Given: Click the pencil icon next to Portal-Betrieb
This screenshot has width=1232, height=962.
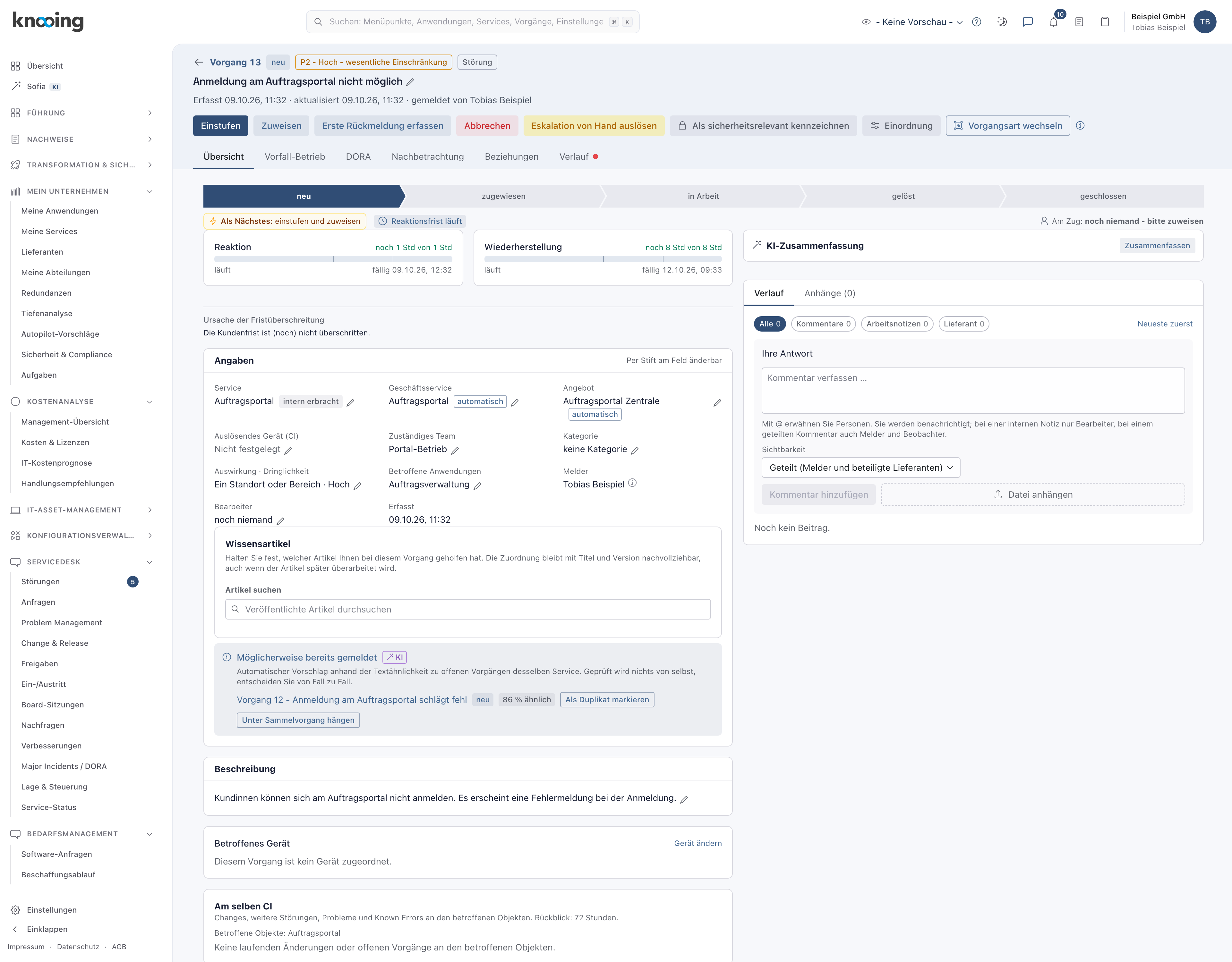Looking at the screenshot, I should (x=455, y=450).
